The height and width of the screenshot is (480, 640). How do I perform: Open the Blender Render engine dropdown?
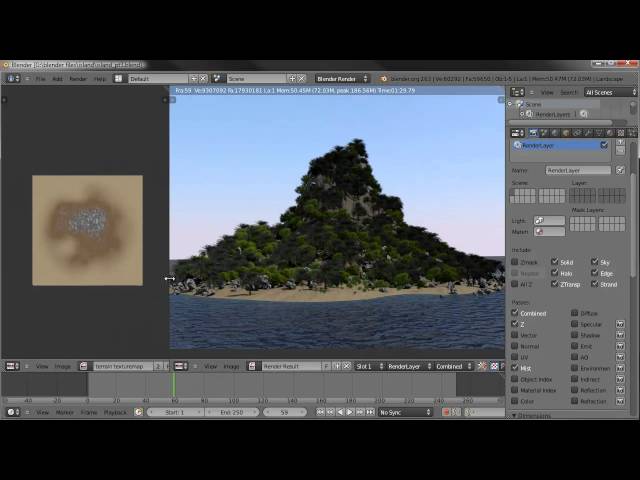pos(342,78)
